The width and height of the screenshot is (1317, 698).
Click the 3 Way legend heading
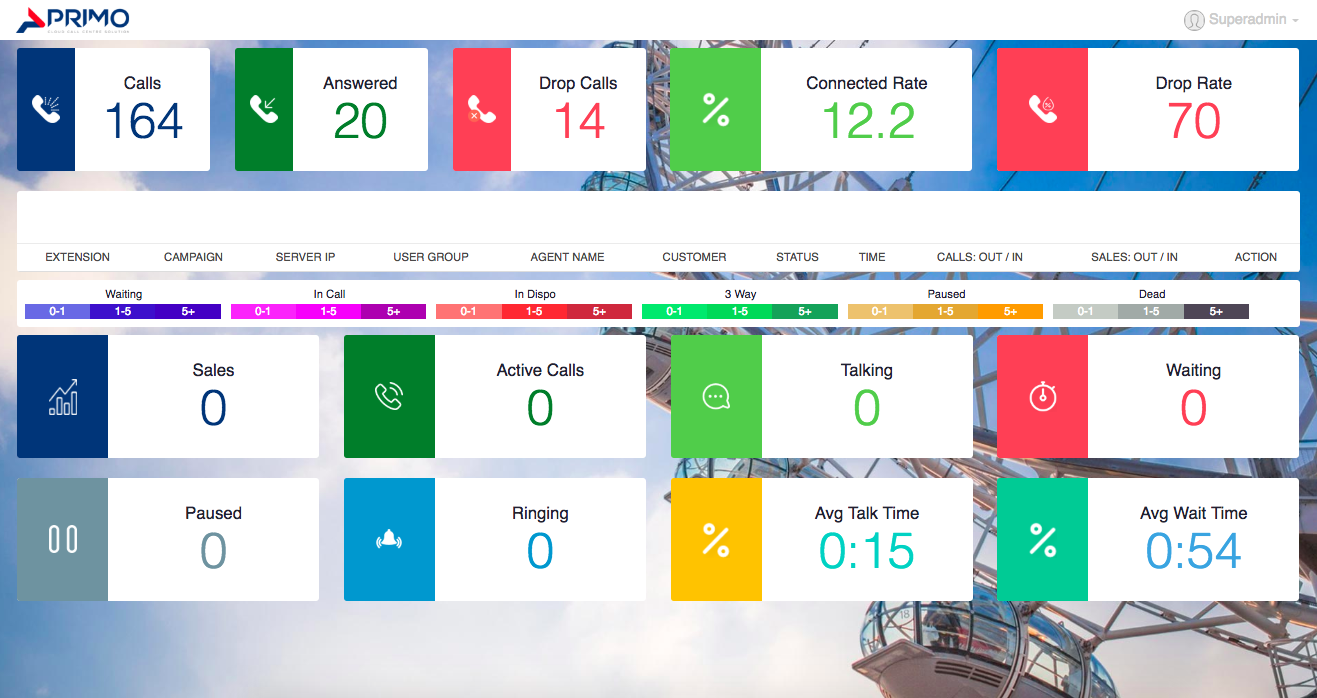pos(740,294)
